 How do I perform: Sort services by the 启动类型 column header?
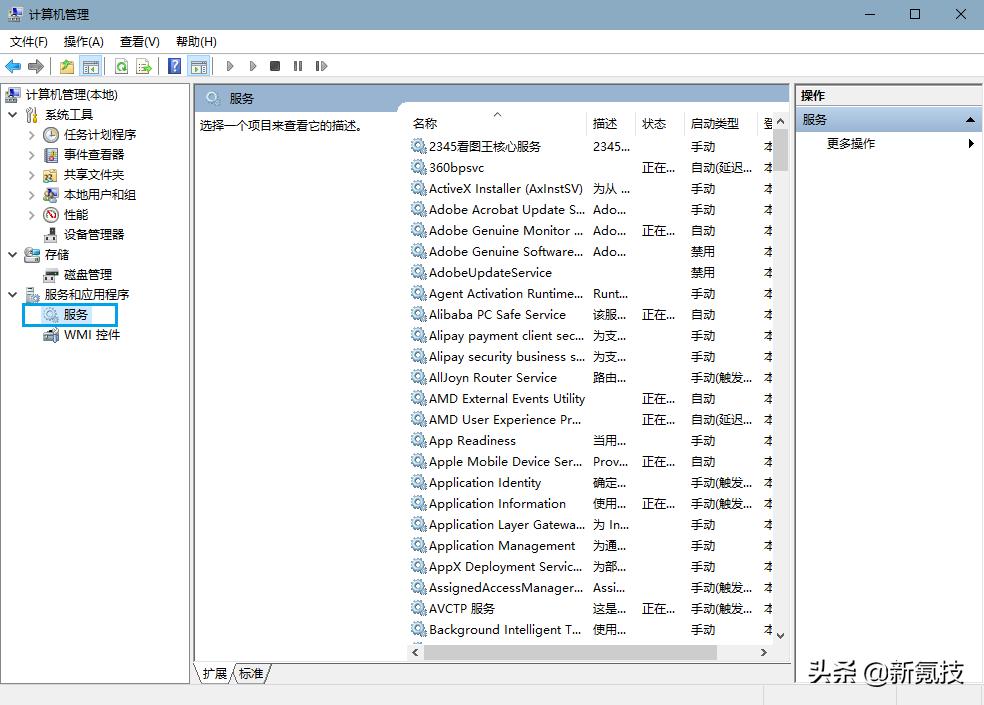(714, 123)
